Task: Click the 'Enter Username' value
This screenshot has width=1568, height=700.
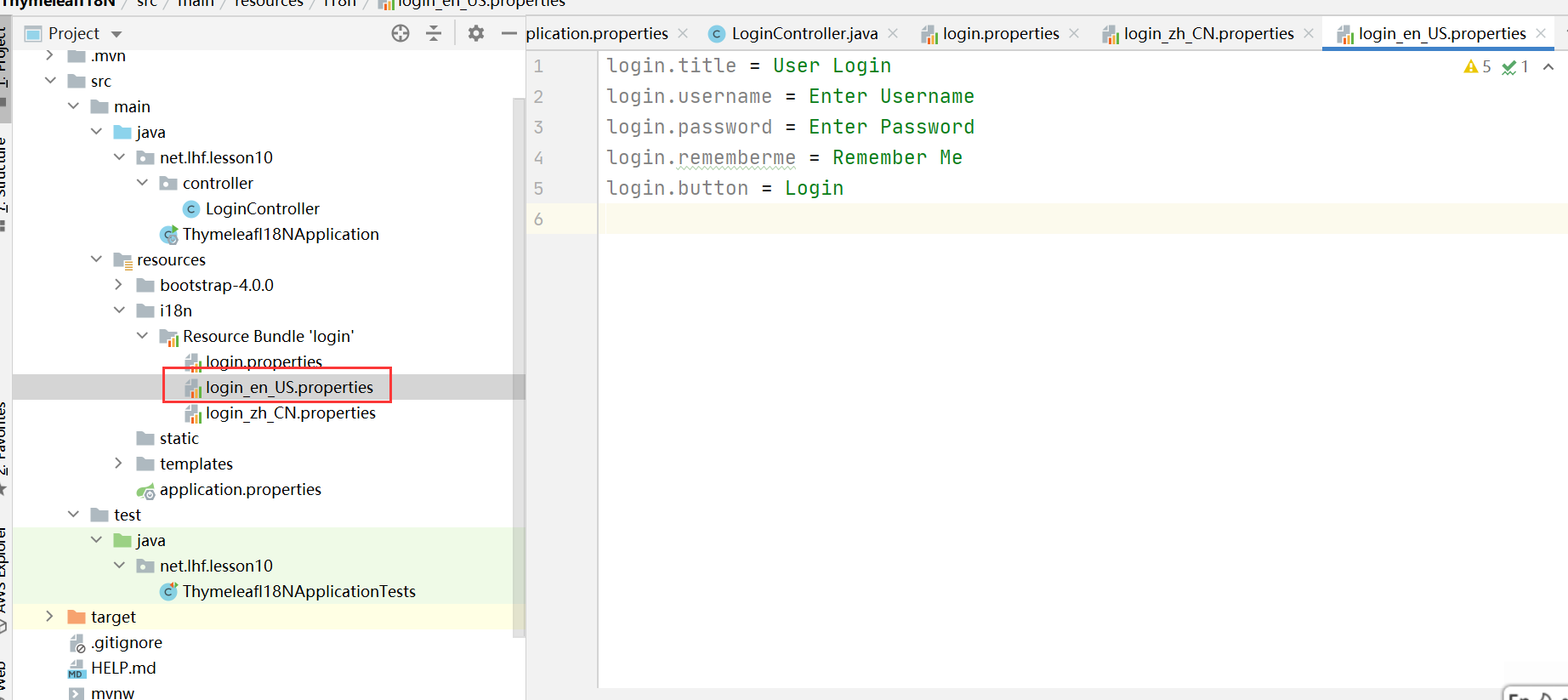Action: [x=891, y=96]
